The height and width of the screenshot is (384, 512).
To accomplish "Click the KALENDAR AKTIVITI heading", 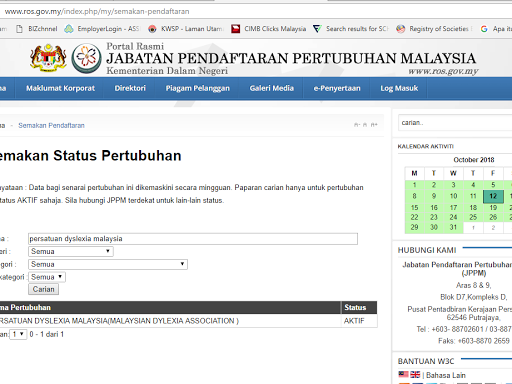I will pyautogui.click(x=426, y=146).
